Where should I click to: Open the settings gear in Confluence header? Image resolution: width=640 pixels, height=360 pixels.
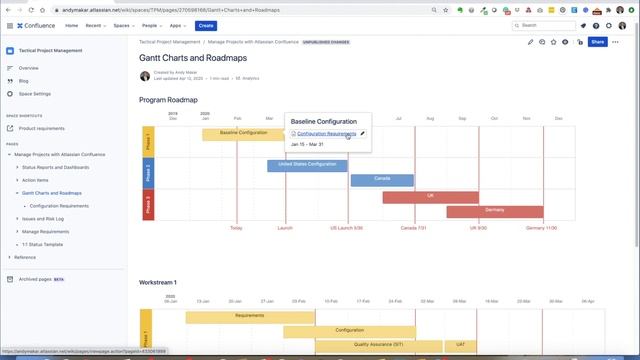(609, 26)
